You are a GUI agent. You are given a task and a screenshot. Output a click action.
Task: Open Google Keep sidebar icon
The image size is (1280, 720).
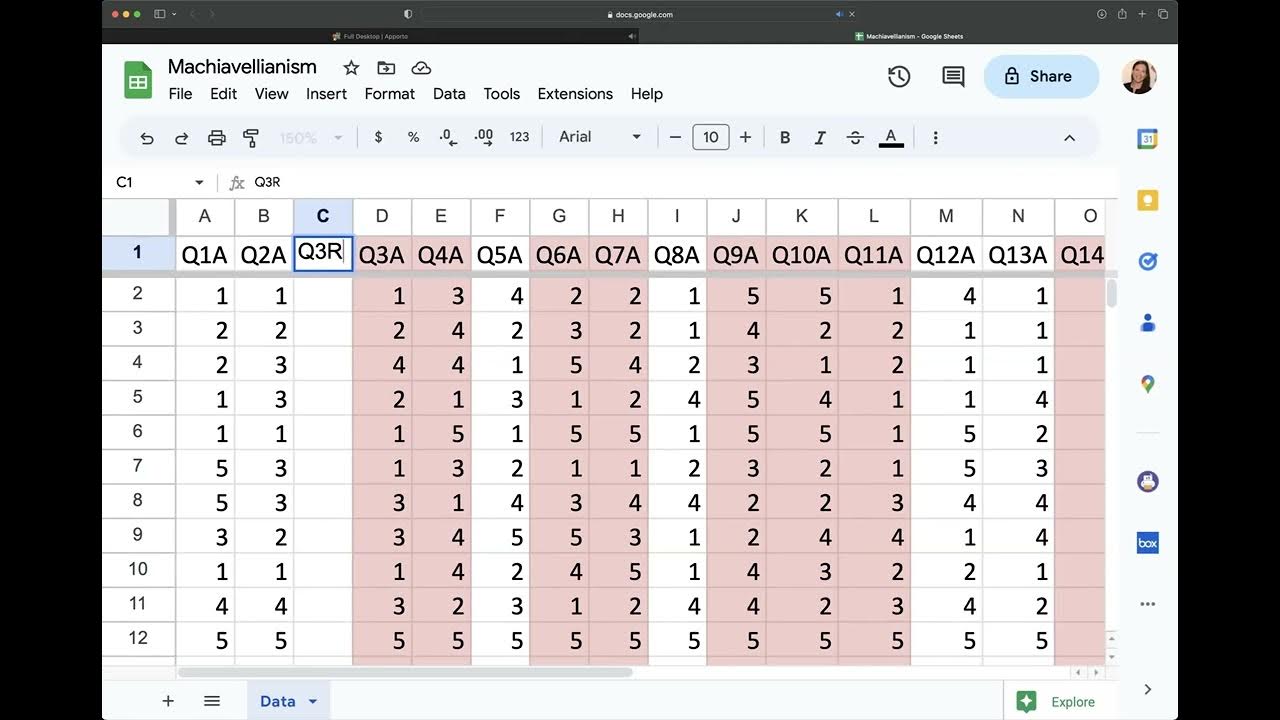click(x=1147, y=200)
